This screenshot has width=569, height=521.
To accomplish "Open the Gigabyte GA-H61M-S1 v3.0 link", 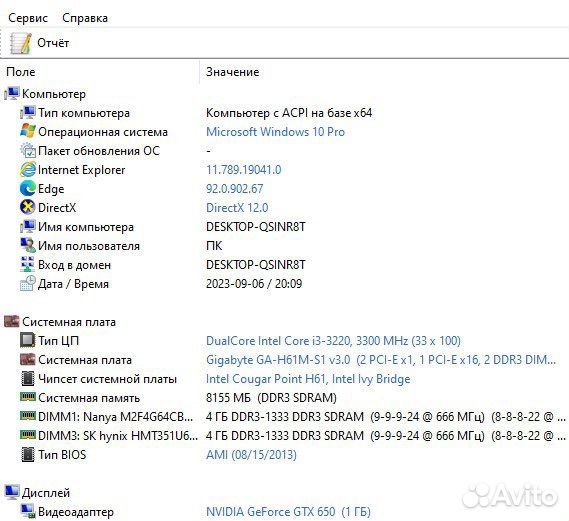I will [x=381, y=360].
